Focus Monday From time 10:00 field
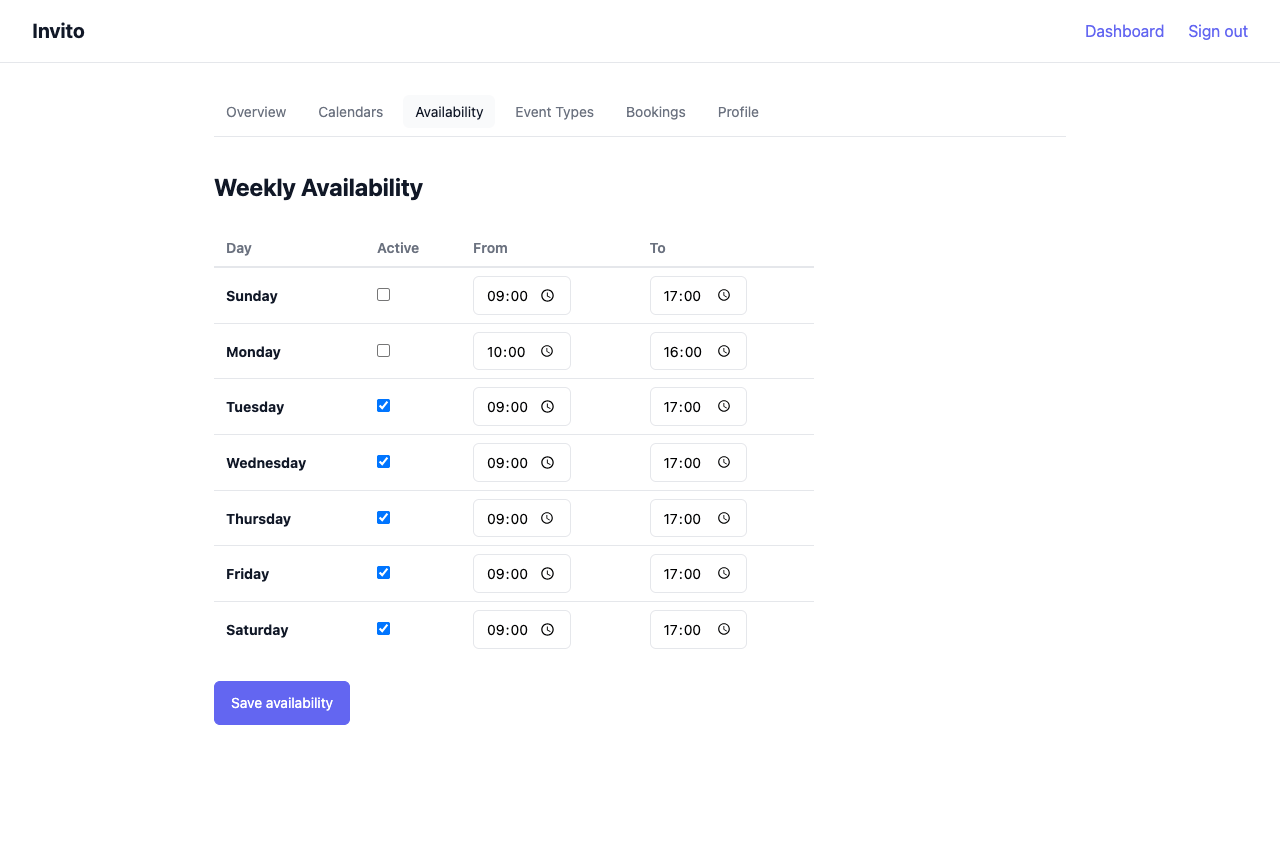The width and height of the screenshot is (1280, 860). (522, 352)
